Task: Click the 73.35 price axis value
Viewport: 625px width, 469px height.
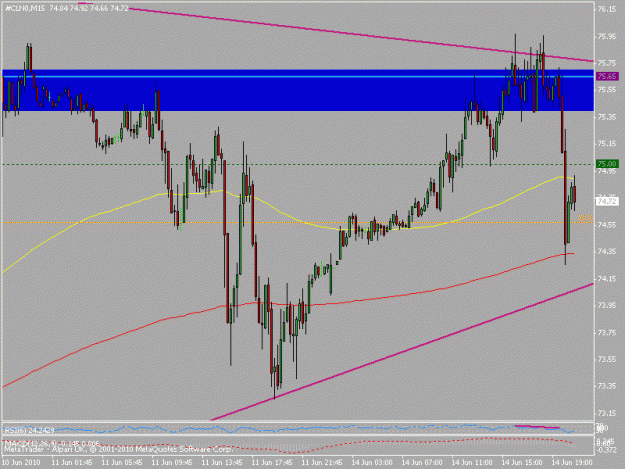Action: click(606, 386)
